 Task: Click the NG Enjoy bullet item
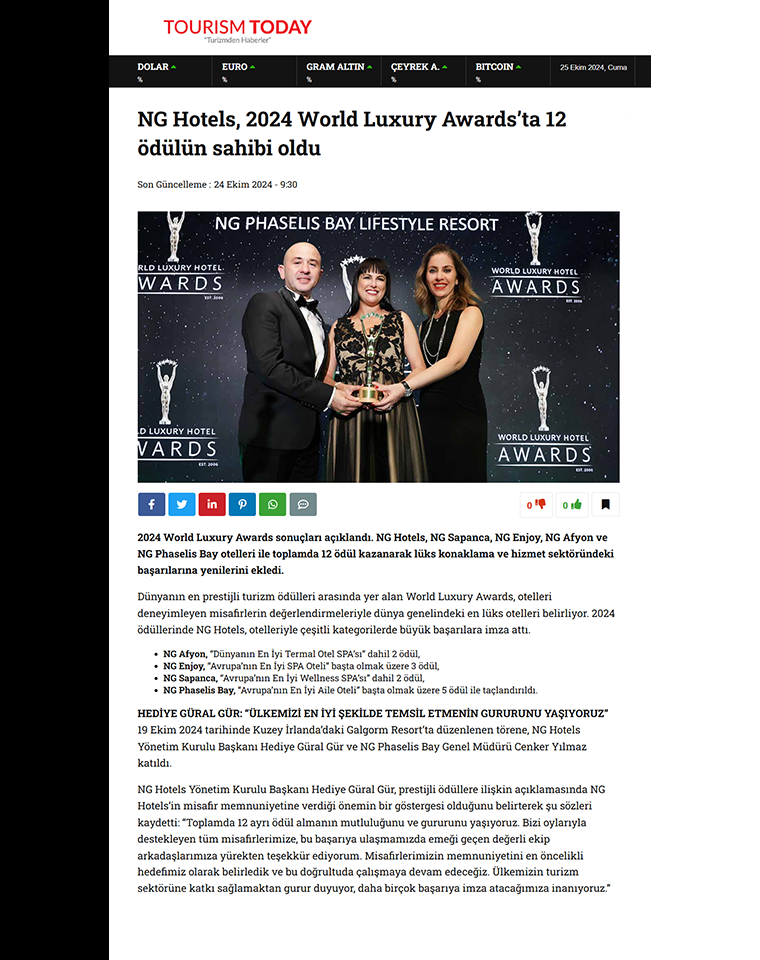(x=301, y=666)
